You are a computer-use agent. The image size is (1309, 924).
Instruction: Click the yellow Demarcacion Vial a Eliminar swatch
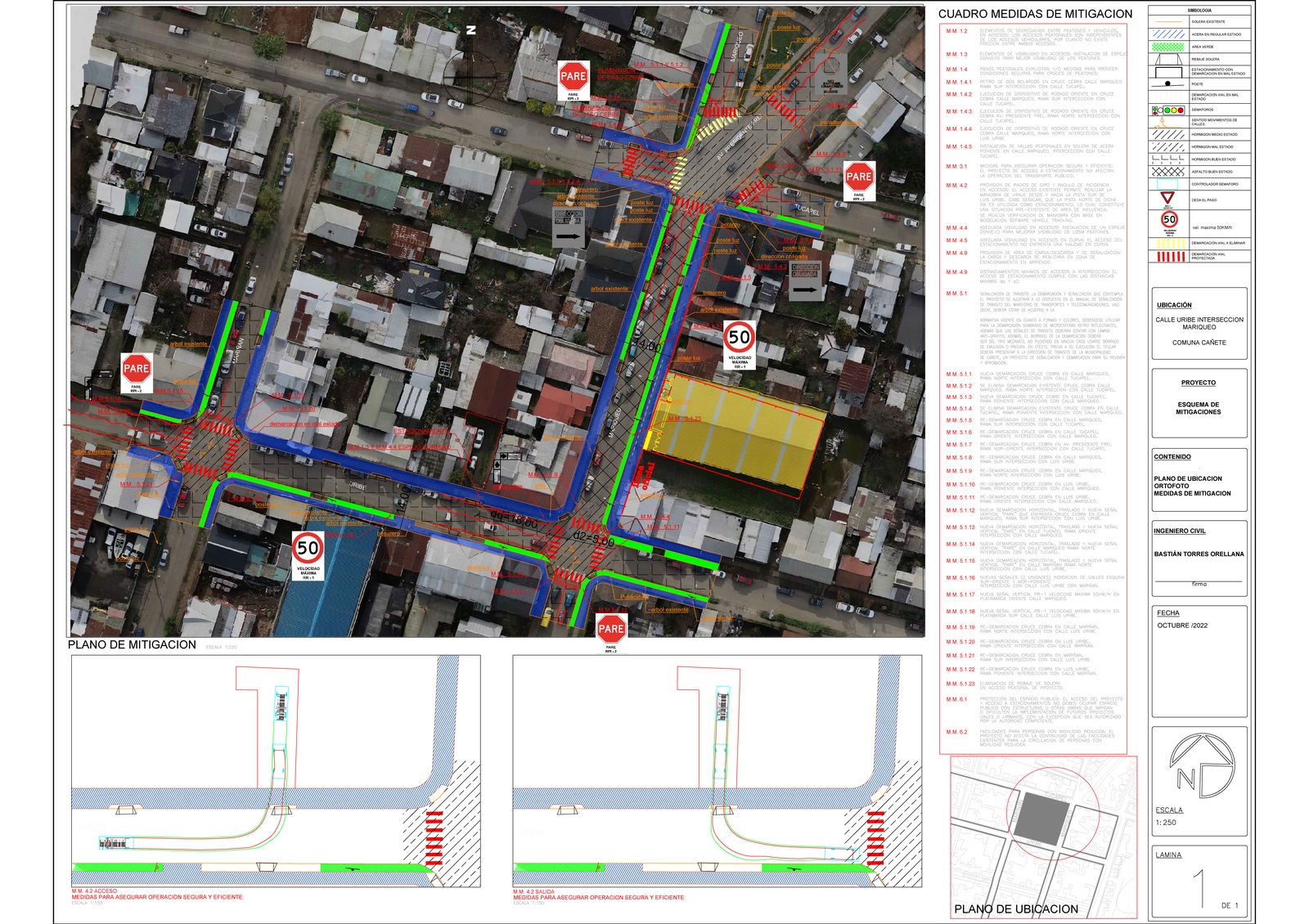tap(1171, 243)
